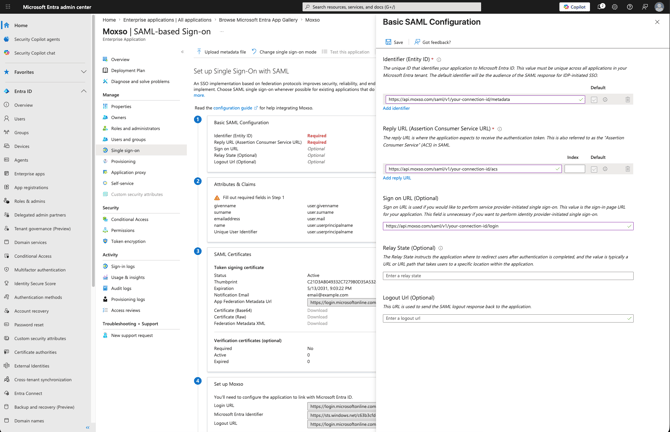Click the Enter a logout url field
This screenshot has width=670, height=432.
[508, 318]
